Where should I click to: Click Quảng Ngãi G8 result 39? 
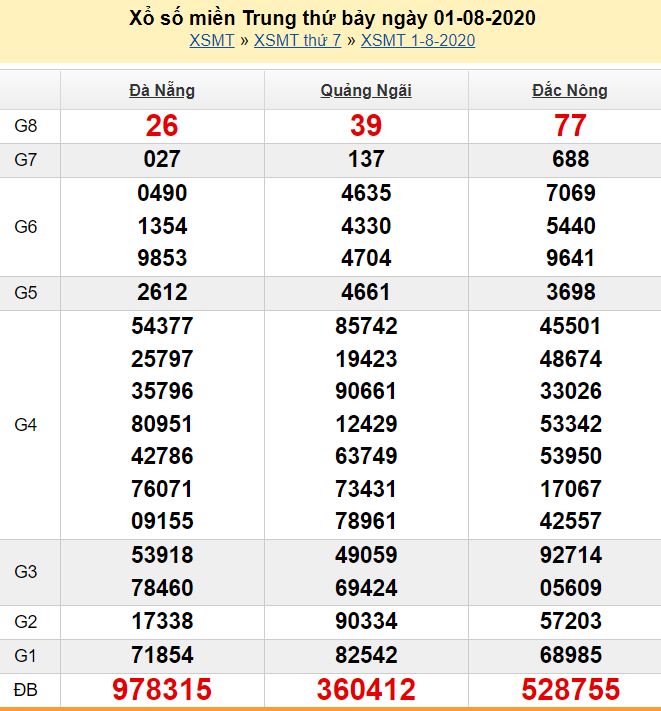pos(366,125)
